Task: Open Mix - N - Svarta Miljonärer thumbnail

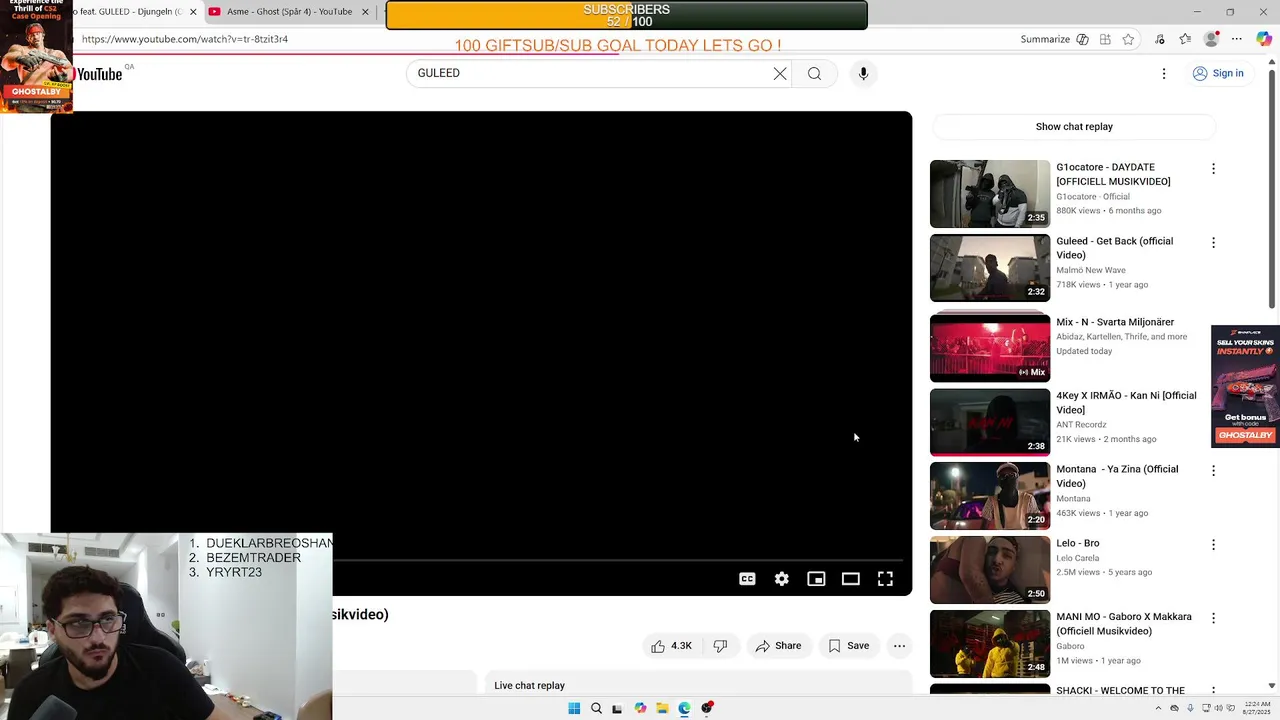Action: (x=990, y=347)
